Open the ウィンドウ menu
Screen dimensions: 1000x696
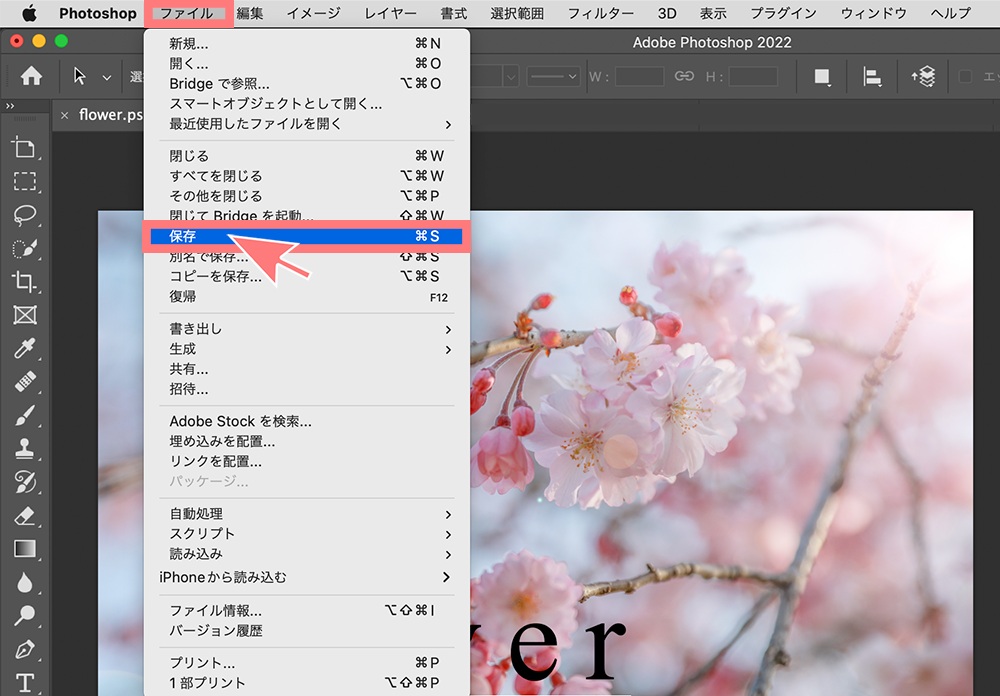click(874, 13)
